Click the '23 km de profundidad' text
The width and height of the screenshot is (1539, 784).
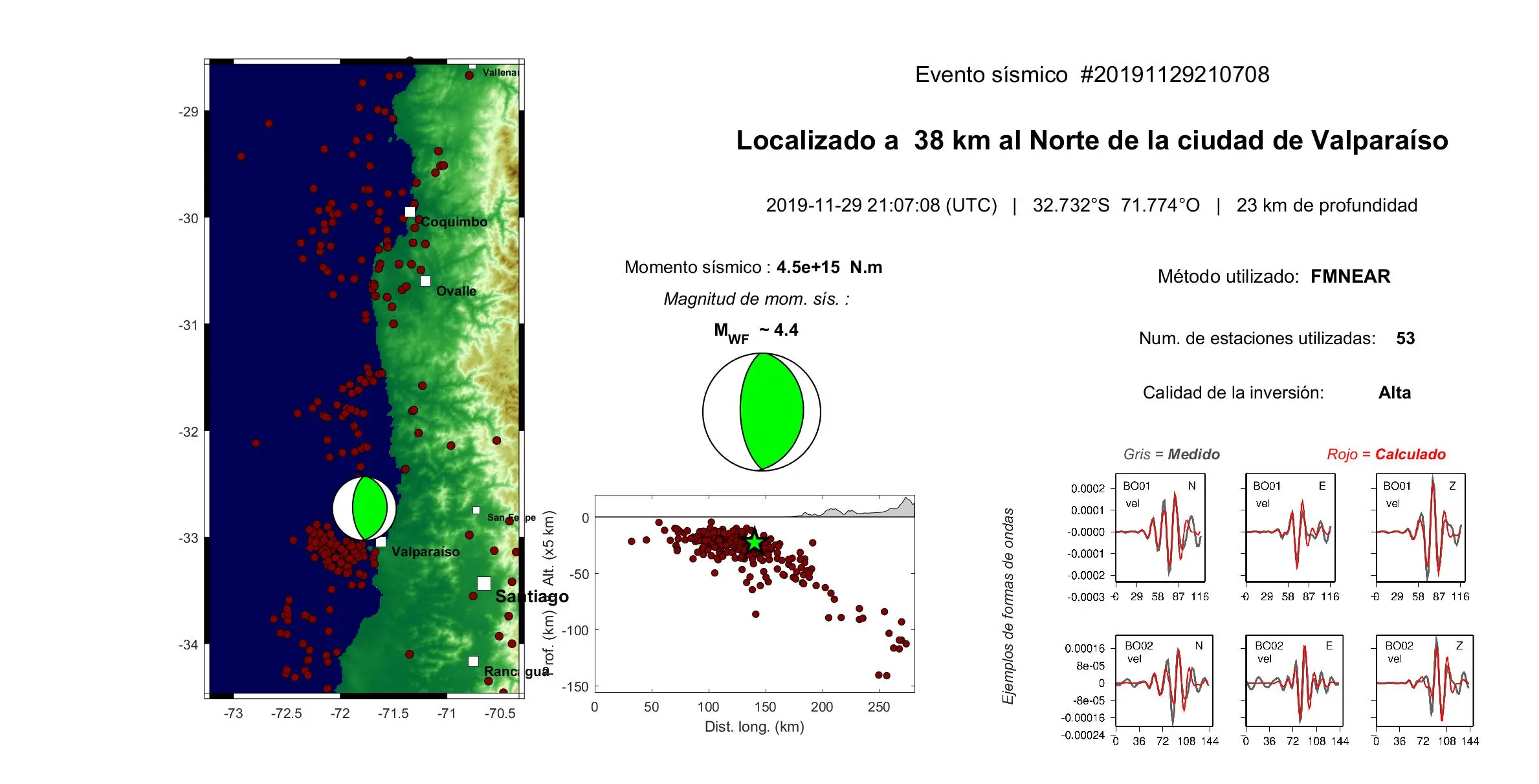tap(1327, 206)
